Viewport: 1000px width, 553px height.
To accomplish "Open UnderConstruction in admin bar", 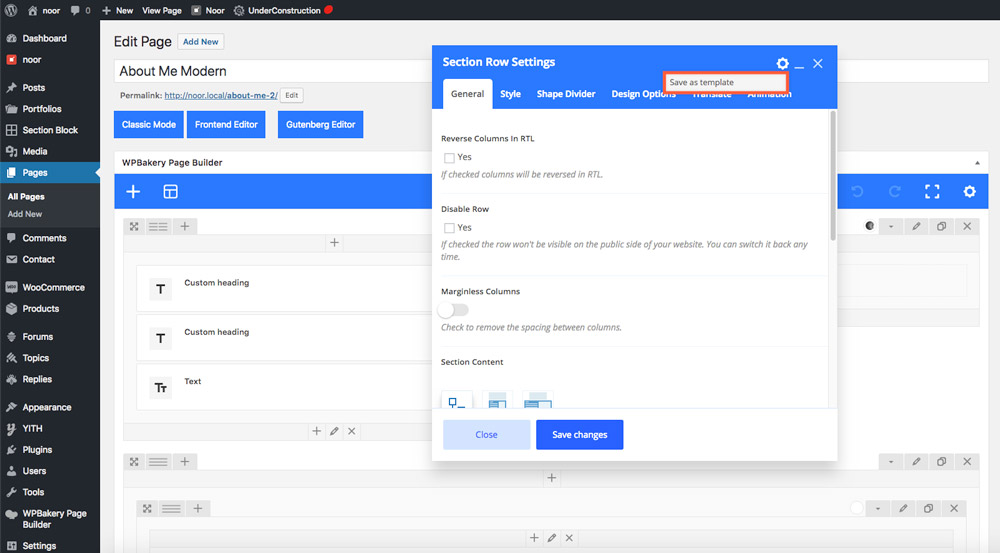I will point(283,10).
